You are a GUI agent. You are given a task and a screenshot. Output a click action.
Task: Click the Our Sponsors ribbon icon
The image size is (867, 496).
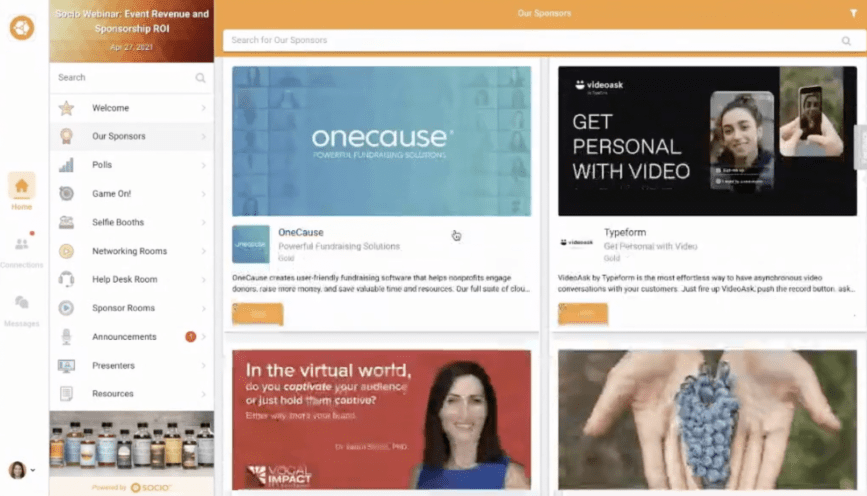click(x=66, y=136)
